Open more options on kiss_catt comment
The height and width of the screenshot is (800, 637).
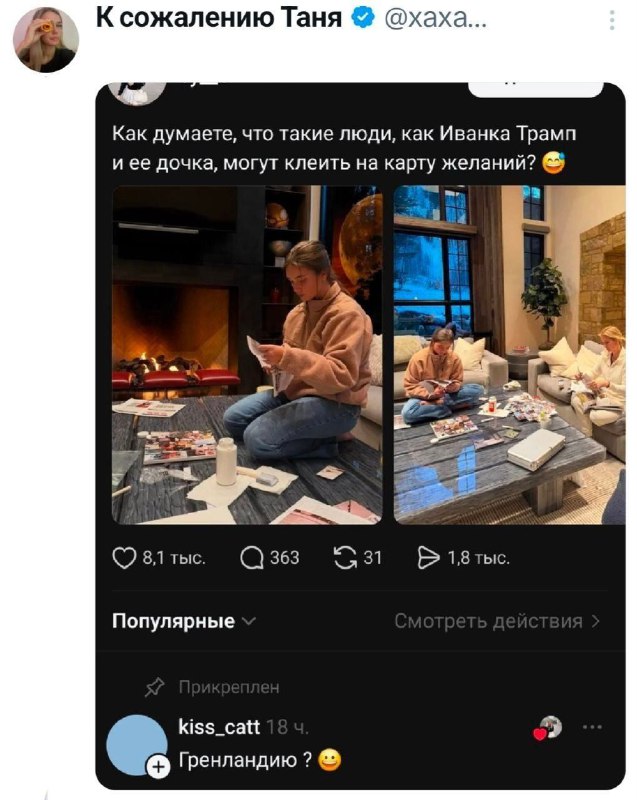tap(592, 728)
